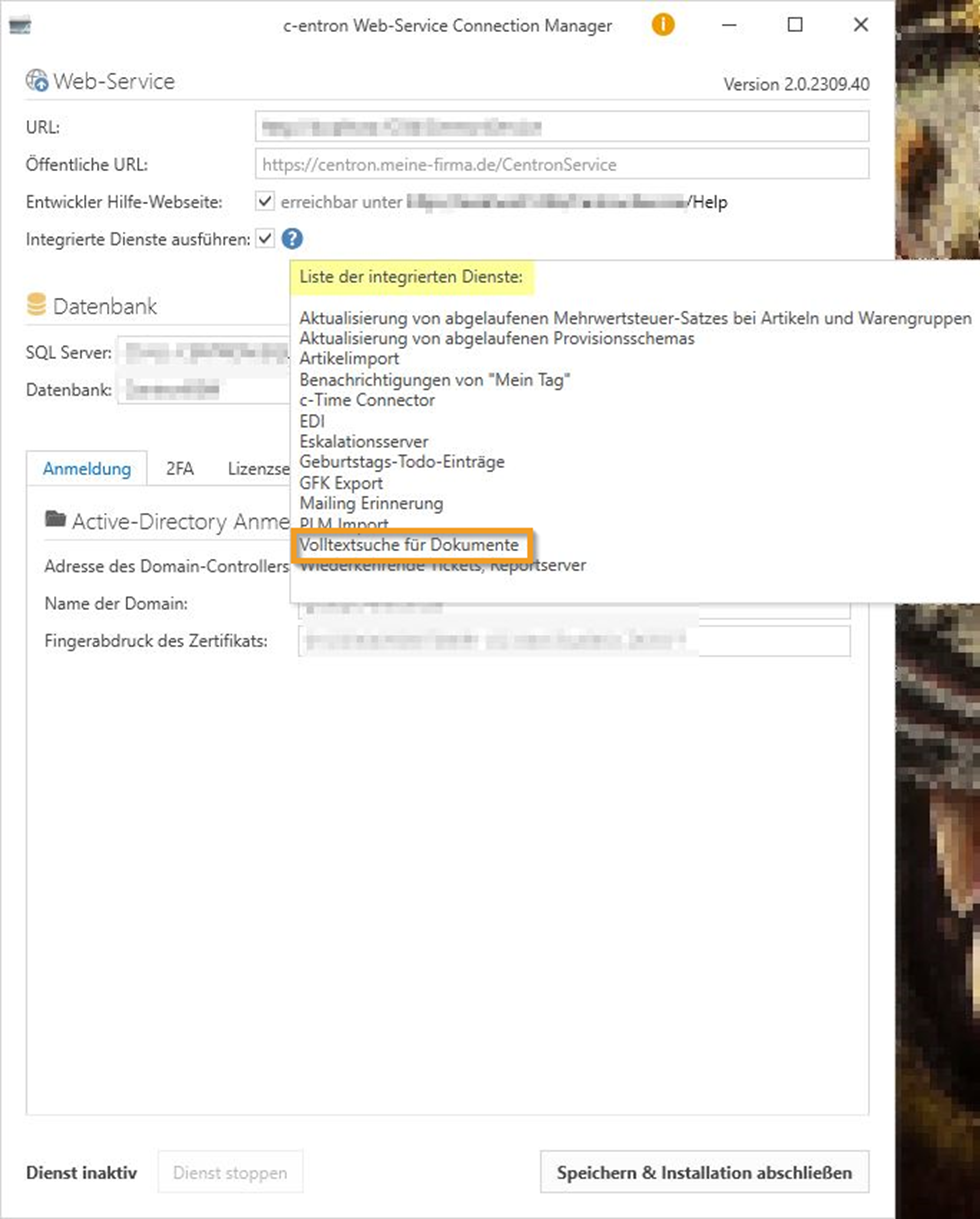The height and width of the screenshot is (1219, 980).
Task: Click the Active-Directory folder icon
Action: tap(56, 520)
